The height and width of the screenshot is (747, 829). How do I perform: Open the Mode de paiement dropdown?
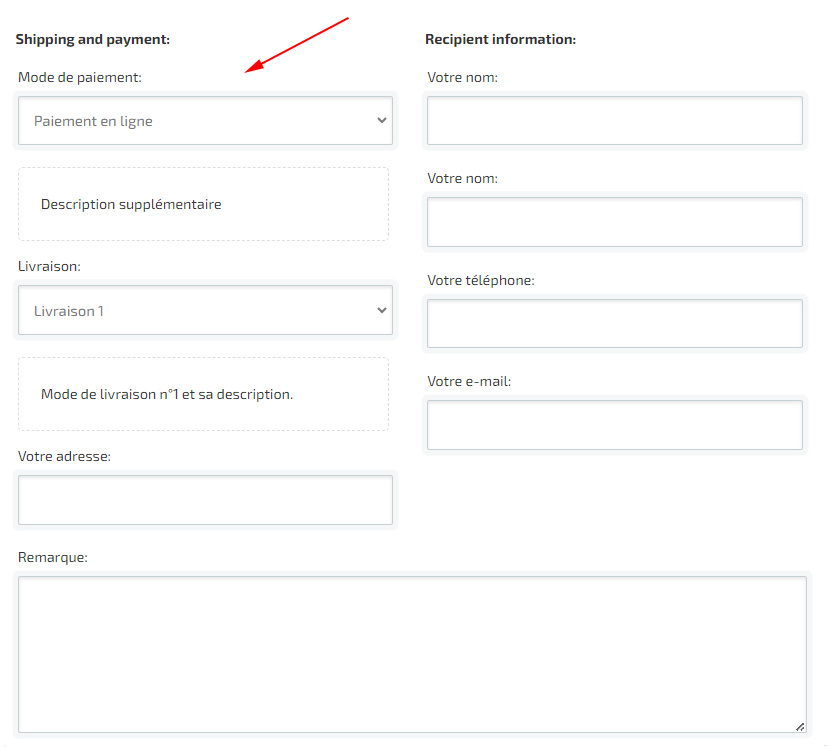[204, 121]
